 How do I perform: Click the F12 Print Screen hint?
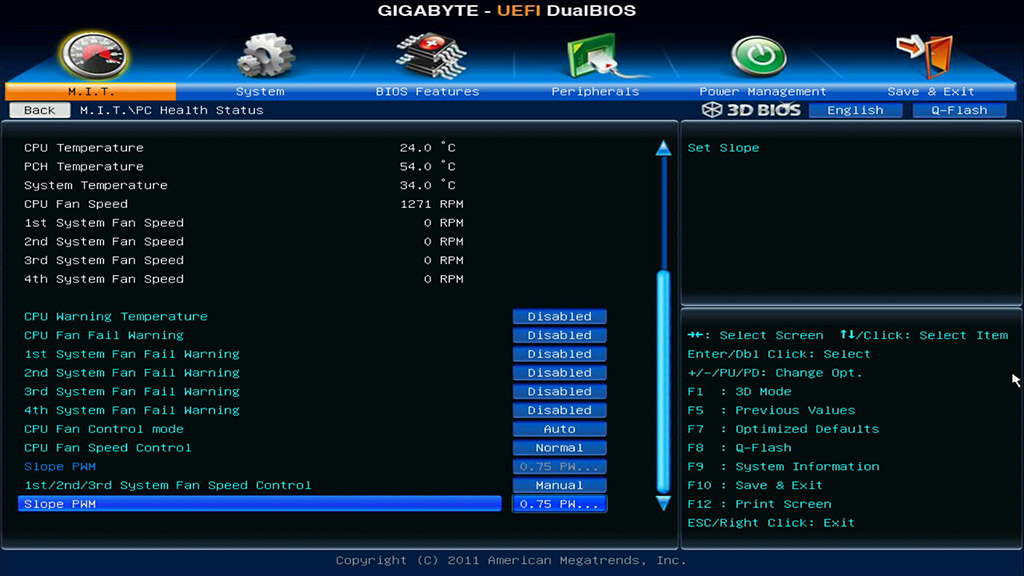click(x=760, y=504)
